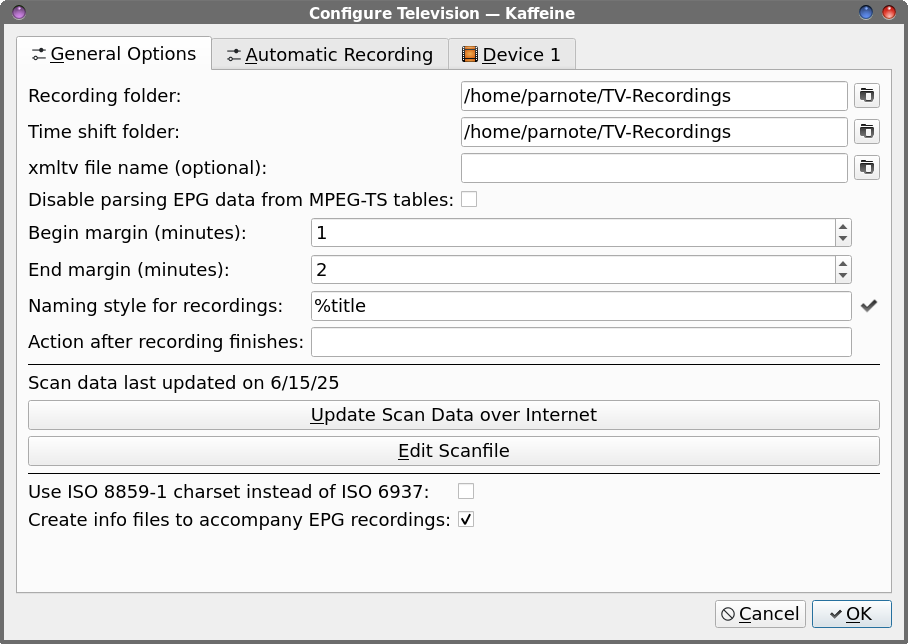Browse for the recording folder
Screen dimensions: 908x644
click(867, 96)
